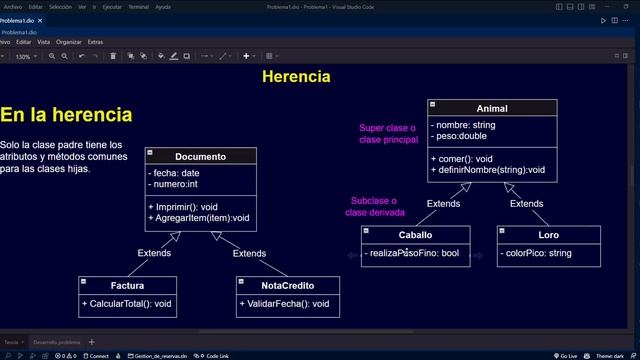640x360 pixels.
Task: Select the 'Super clase o clase principal' label
Action: 388,134
